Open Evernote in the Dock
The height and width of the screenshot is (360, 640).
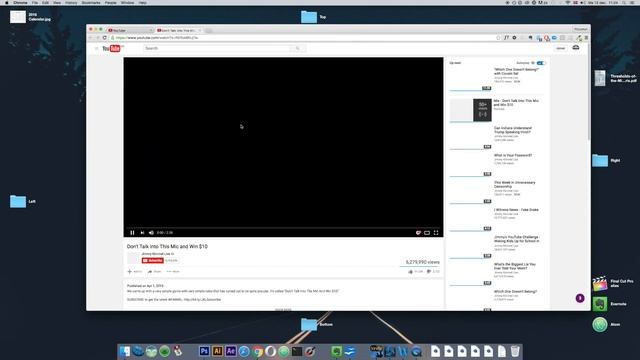coord(336,351)
